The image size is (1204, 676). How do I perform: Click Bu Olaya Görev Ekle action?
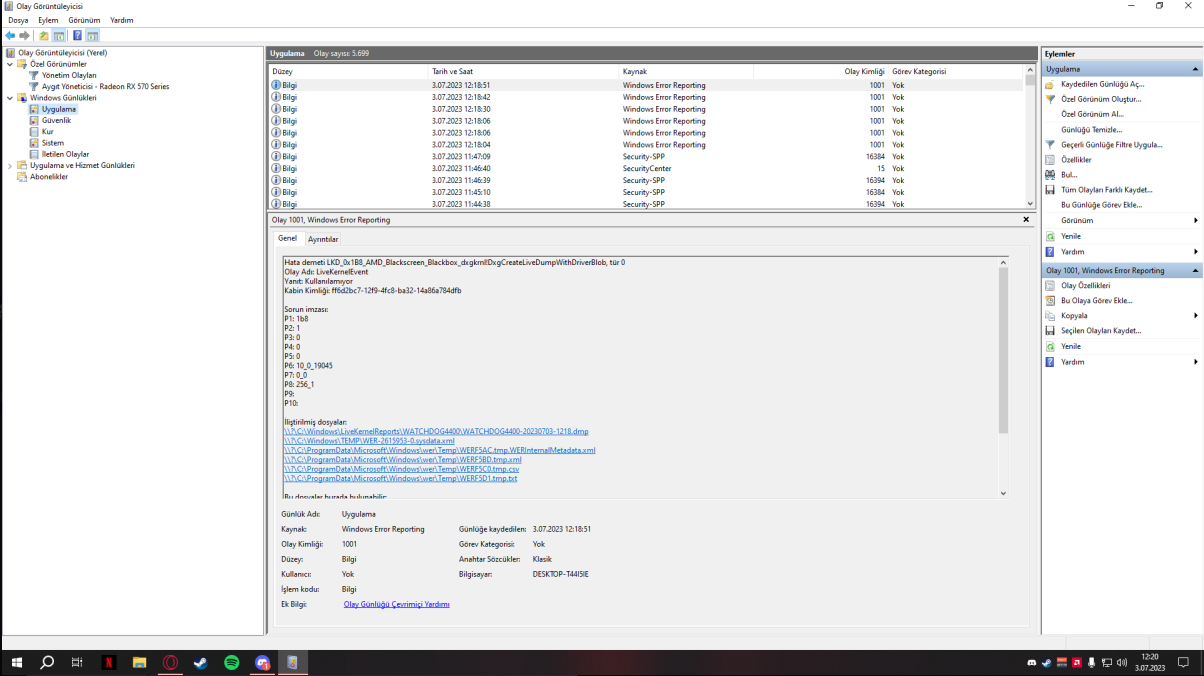[1096, 300]
